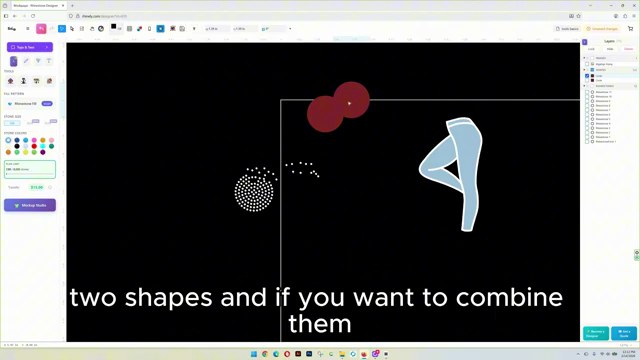640x360 pixels.
Task: Pick the black stone color
Action: pyautogui.click(x=17, y=146)
